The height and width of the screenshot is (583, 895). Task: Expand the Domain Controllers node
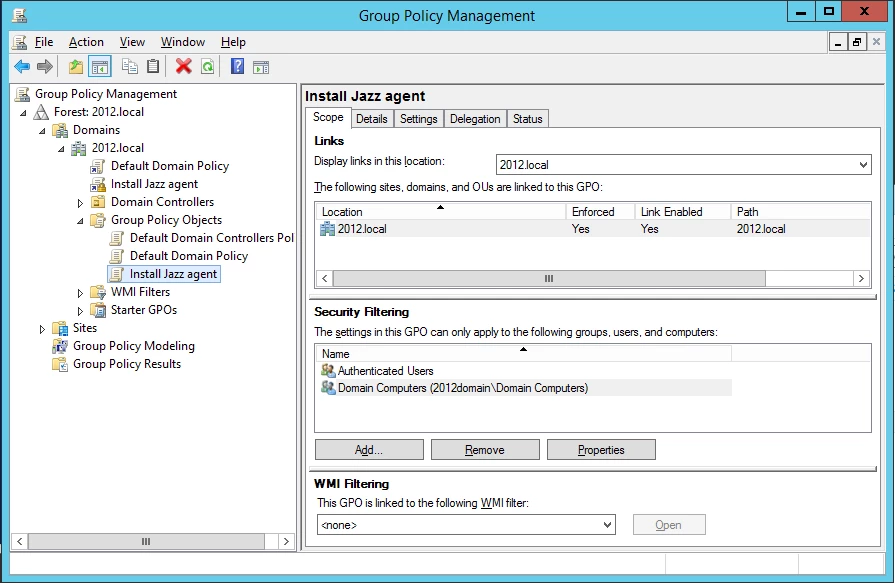tap(80, 203)
